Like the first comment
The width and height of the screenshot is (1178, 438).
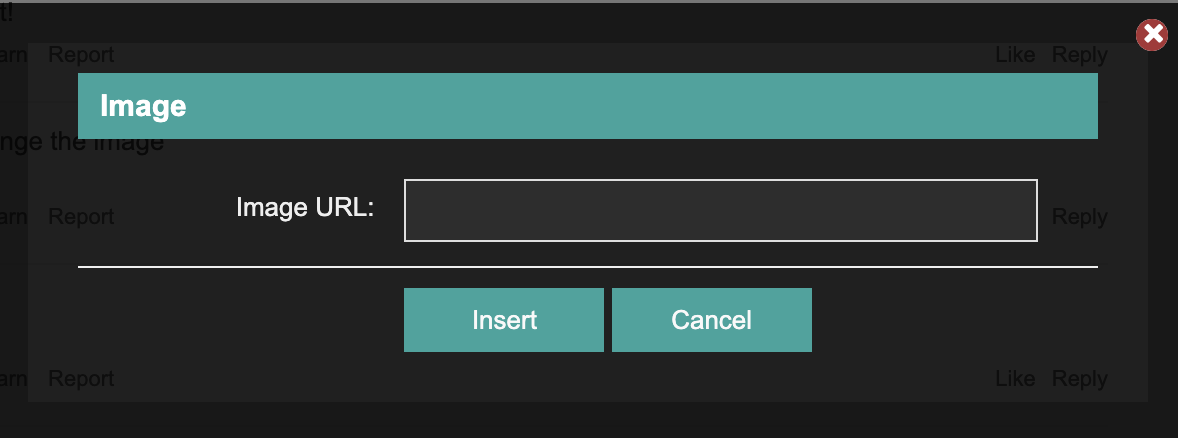pos(1015,55)
